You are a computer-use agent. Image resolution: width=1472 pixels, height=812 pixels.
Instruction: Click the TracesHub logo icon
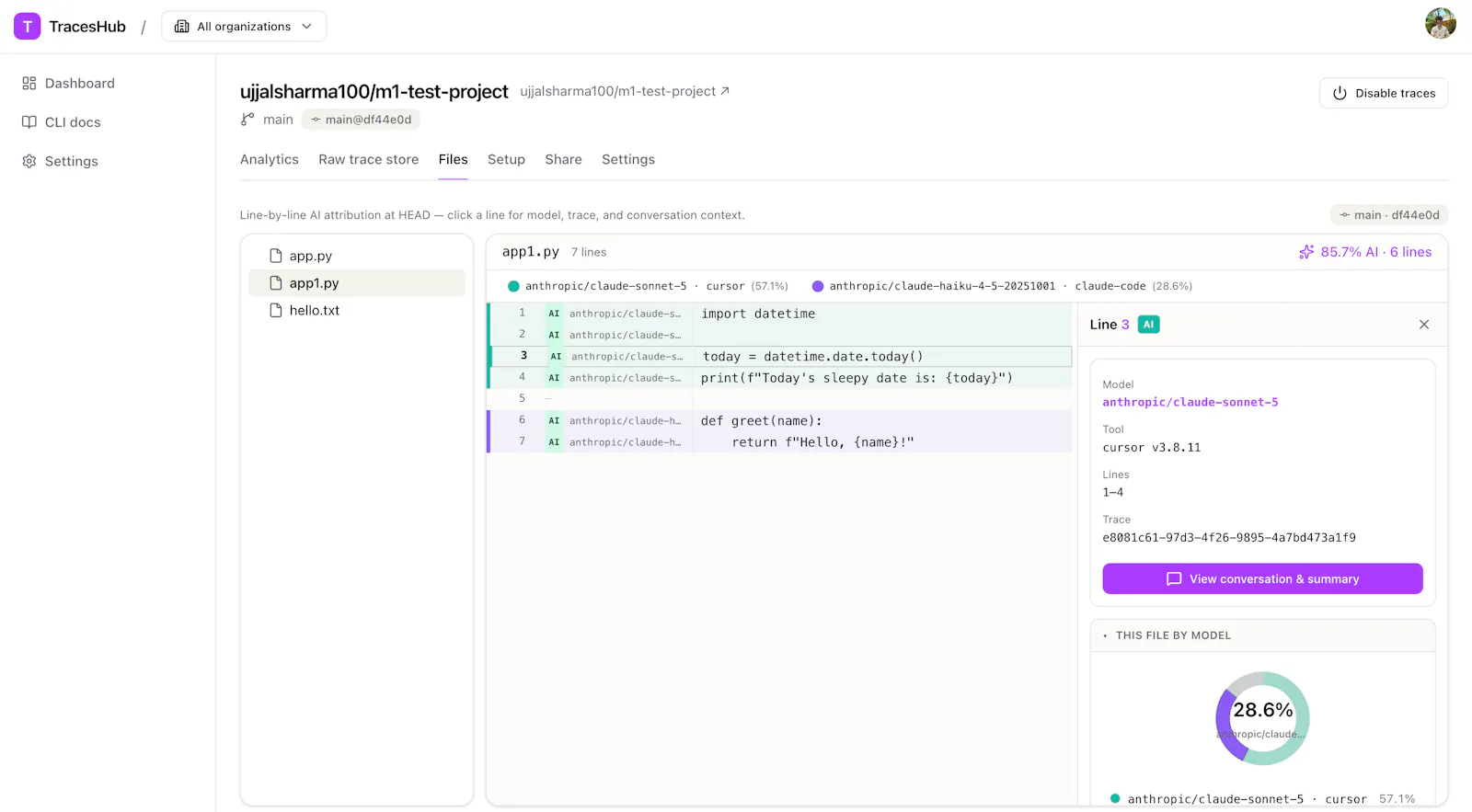(28, 27)
